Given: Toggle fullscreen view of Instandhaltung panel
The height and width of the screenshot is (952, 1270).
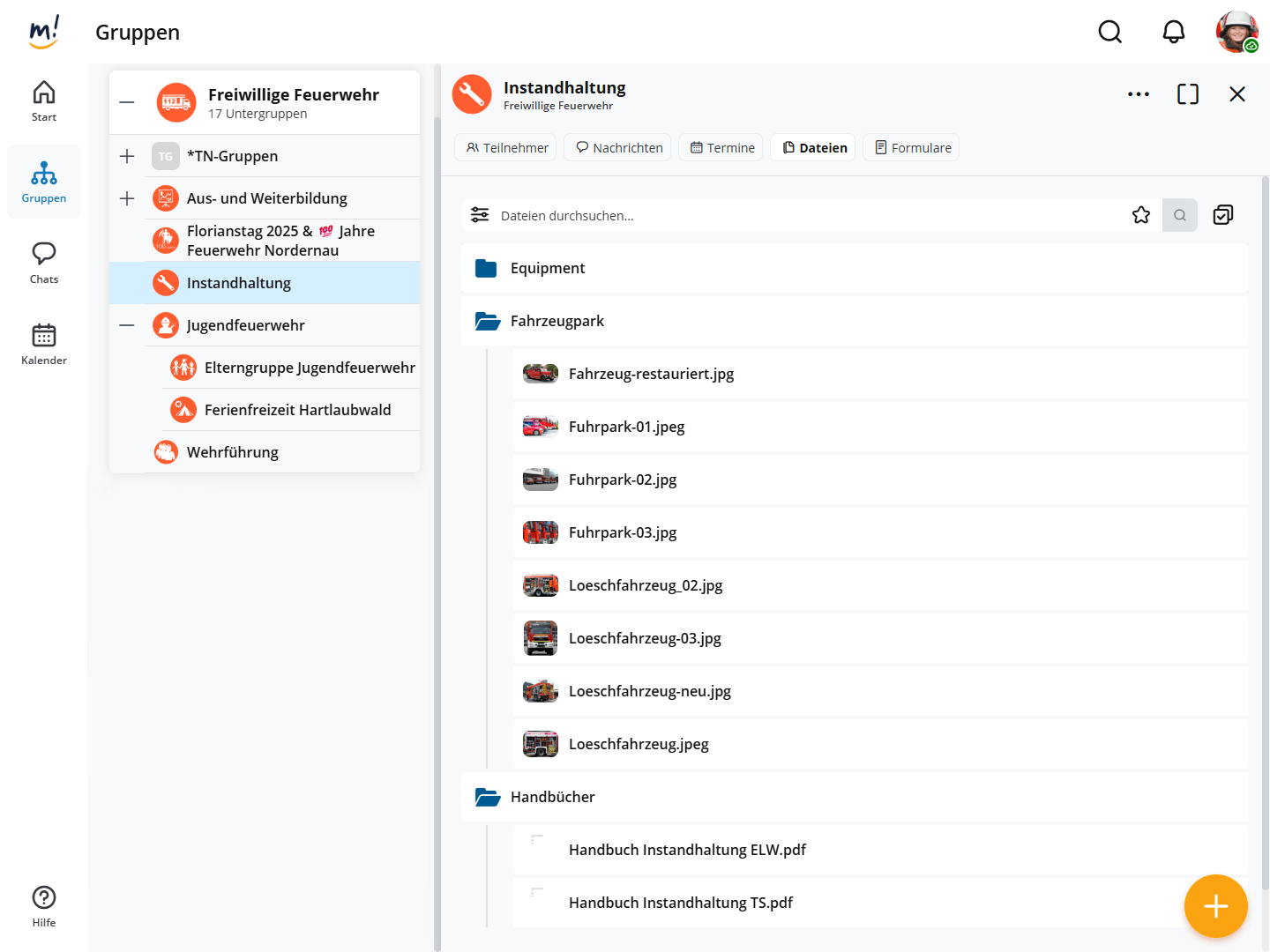Looking at the screenshot, I should [x=1187, y=94].
